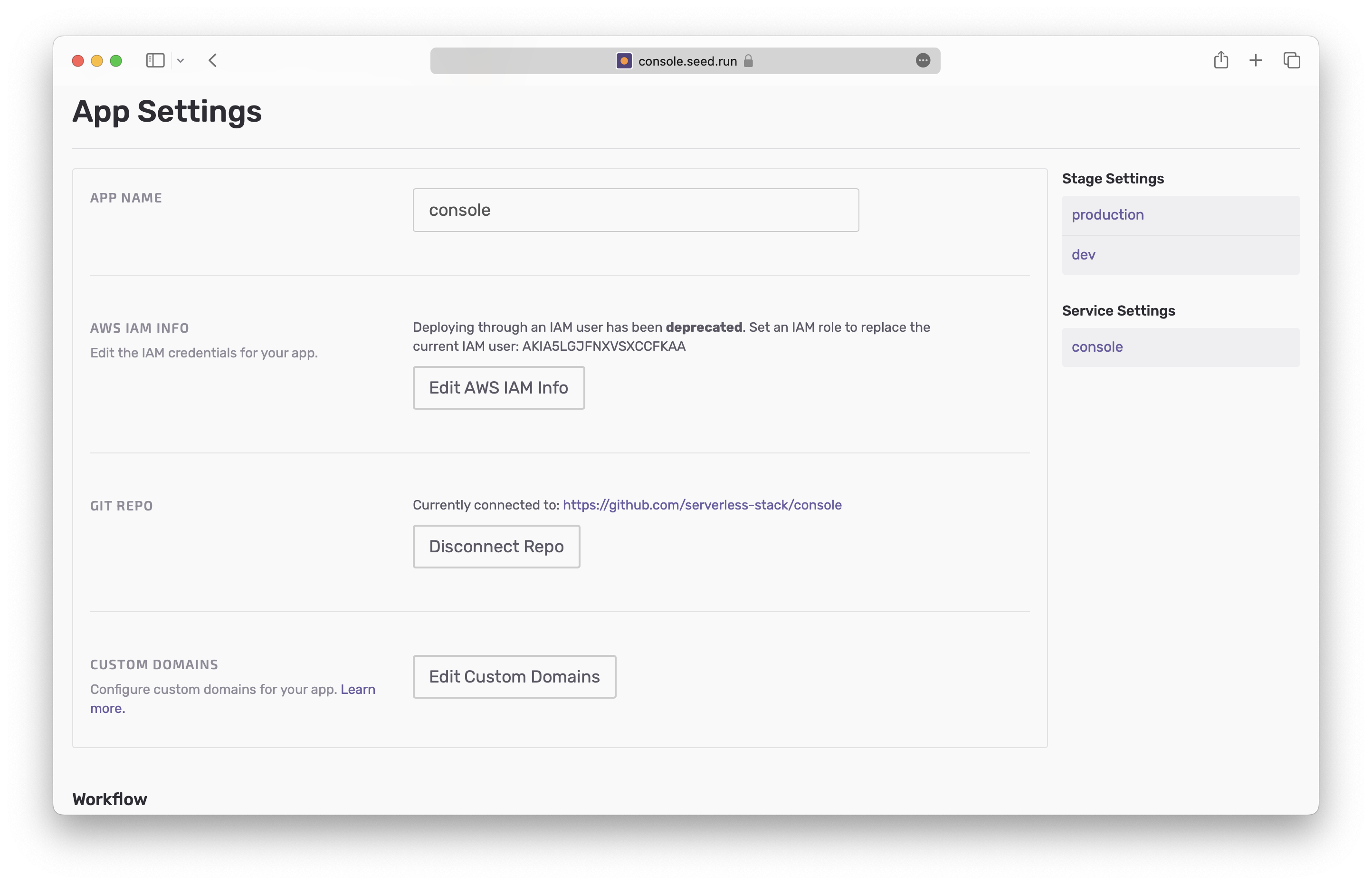Expand the sidebar options chevron dropdown
This screenshot has height=885, width=1372.
181,61
